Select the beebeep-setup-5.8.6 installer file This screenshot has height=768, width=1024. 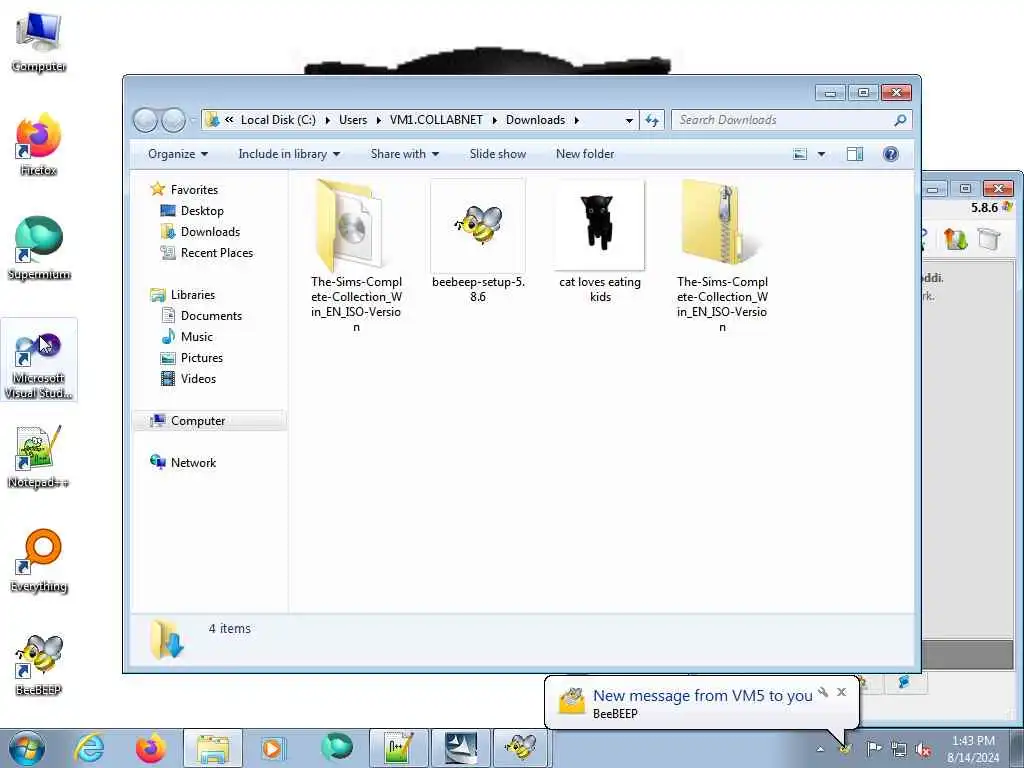(x=478, y=240)
